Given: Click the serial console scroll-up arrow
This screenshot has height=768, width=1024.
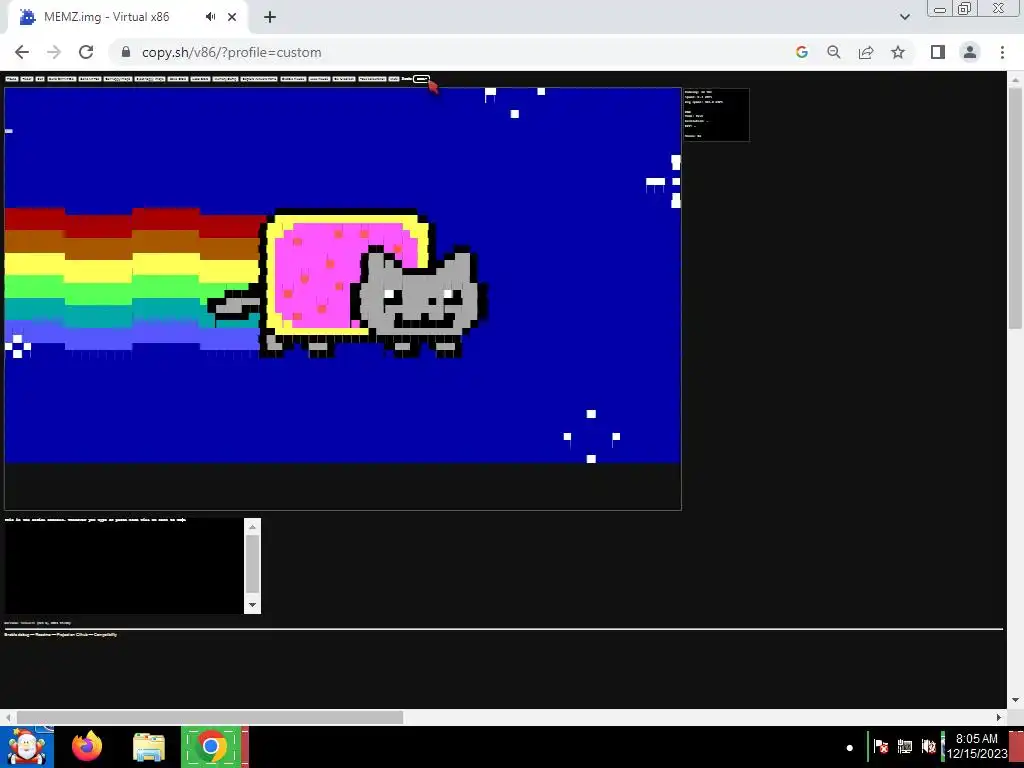Looking at the screenshot, I should pos(253,526).
